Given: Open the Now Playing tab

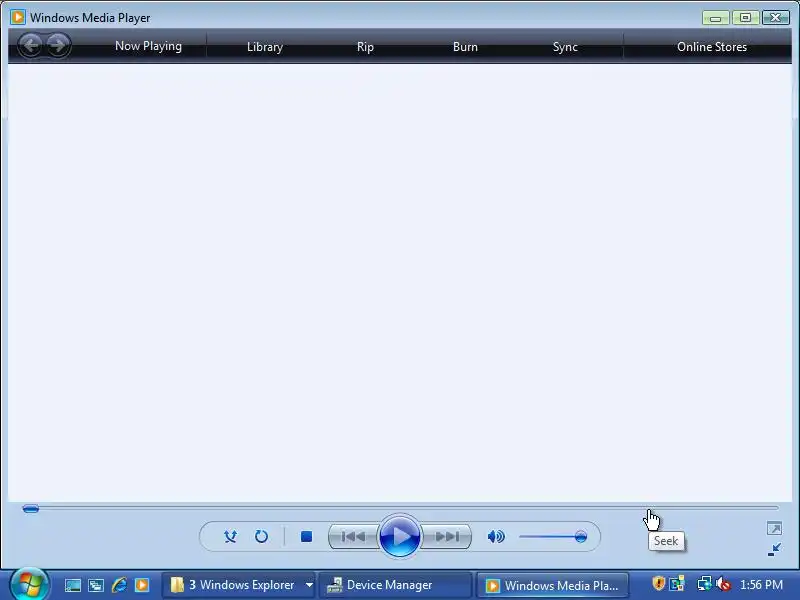Looking at the screenshot, I should [148, 46].
